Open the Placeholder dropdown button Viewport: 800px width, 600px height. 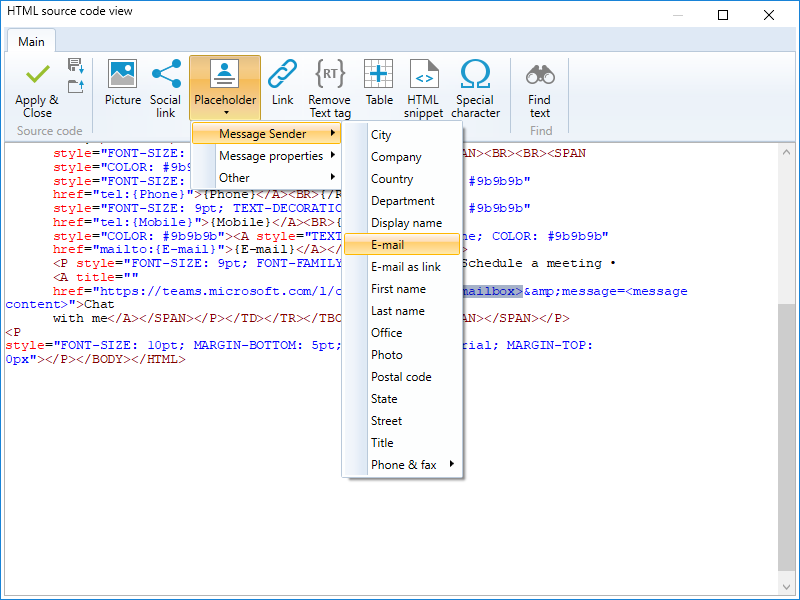click(225, 88)
